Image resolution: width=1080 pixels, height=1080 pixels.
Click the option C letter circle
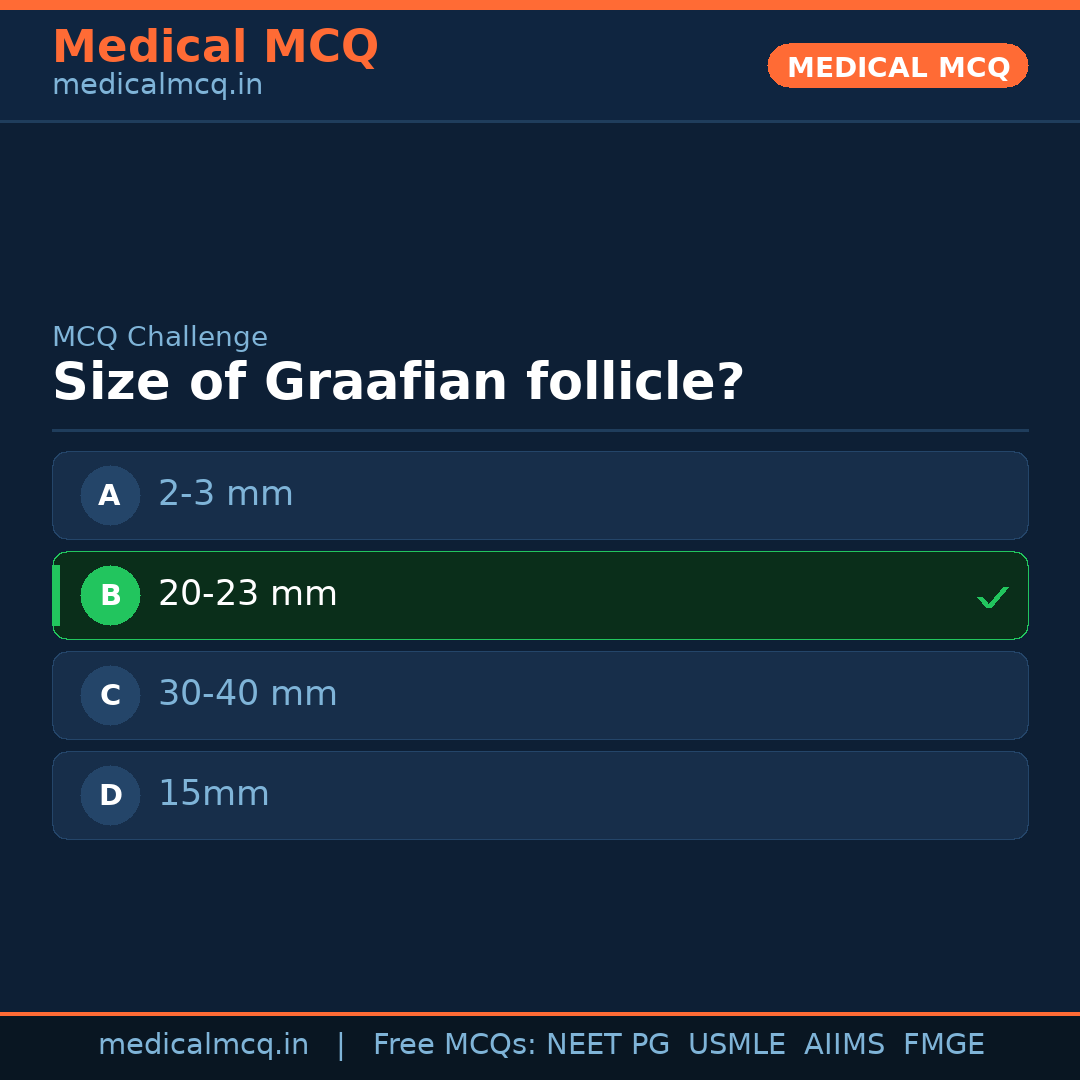tap(110, 695)
